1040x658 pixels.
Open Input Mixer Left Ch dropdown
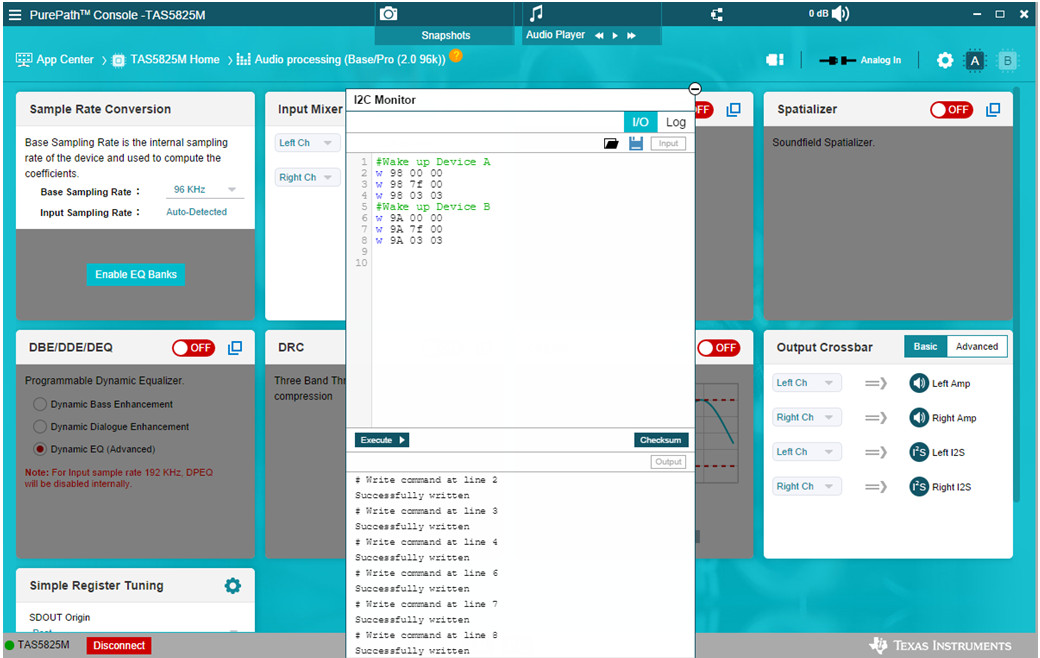point(307,143)
